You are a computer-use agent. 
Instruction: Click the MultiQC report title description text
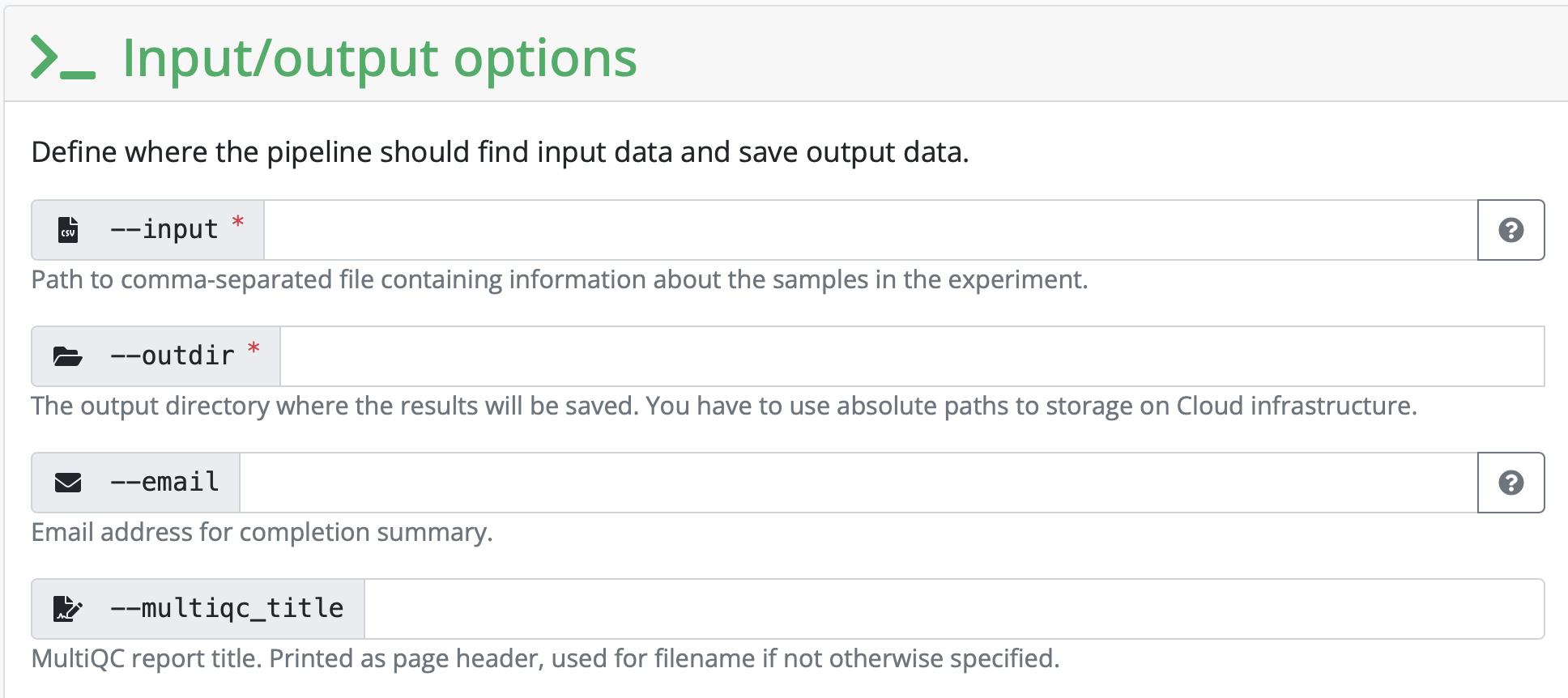pyautogui.click(x=545, y=658)
